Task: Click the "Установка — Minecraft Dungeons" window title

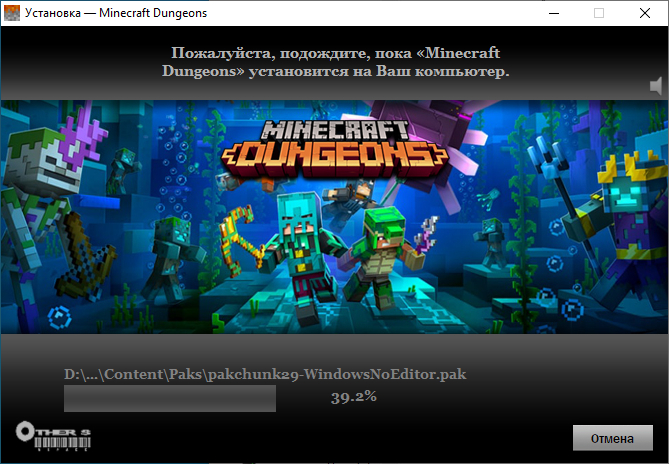Action: 120,13
